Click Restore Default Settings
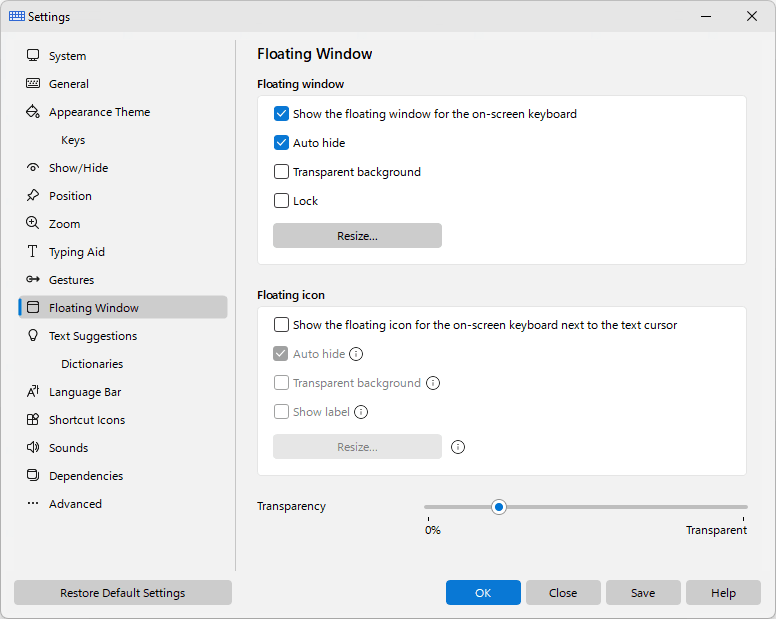 click(x=123, y=593)
